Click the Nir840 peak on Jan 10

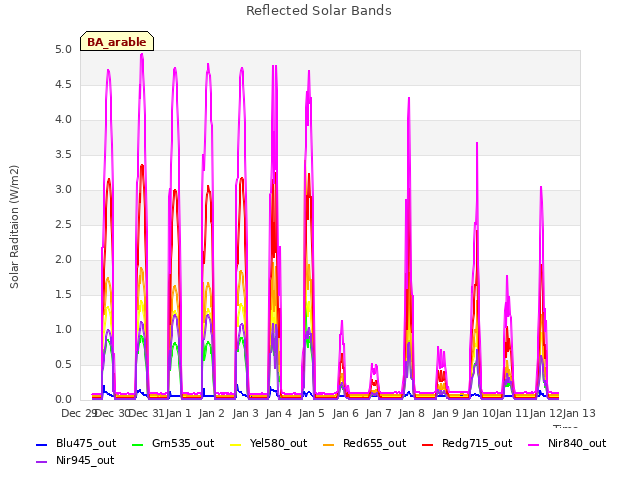(477, 143)
